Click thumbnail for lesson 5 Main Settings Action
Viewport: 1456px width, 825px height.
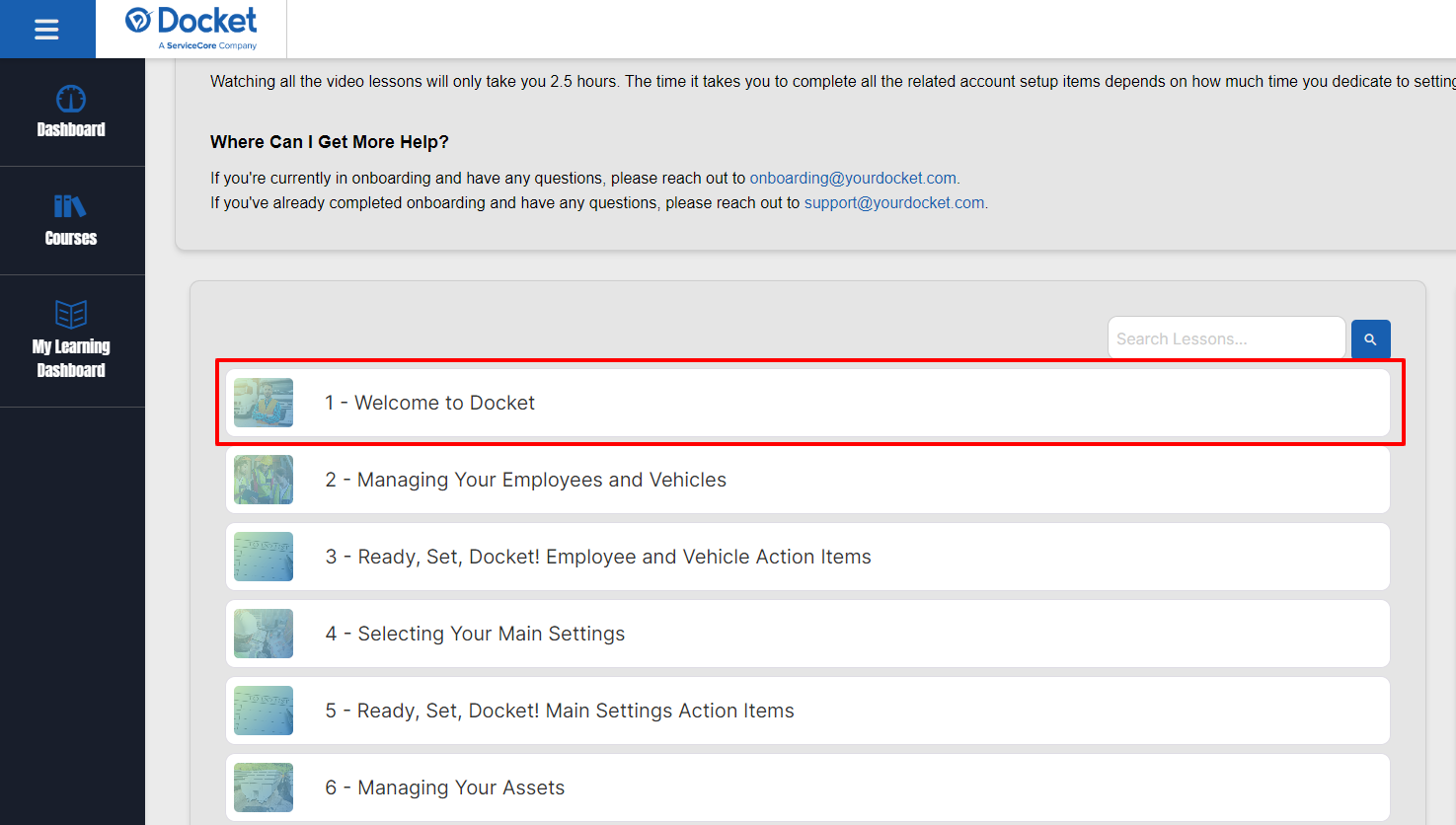click(264, 711)
